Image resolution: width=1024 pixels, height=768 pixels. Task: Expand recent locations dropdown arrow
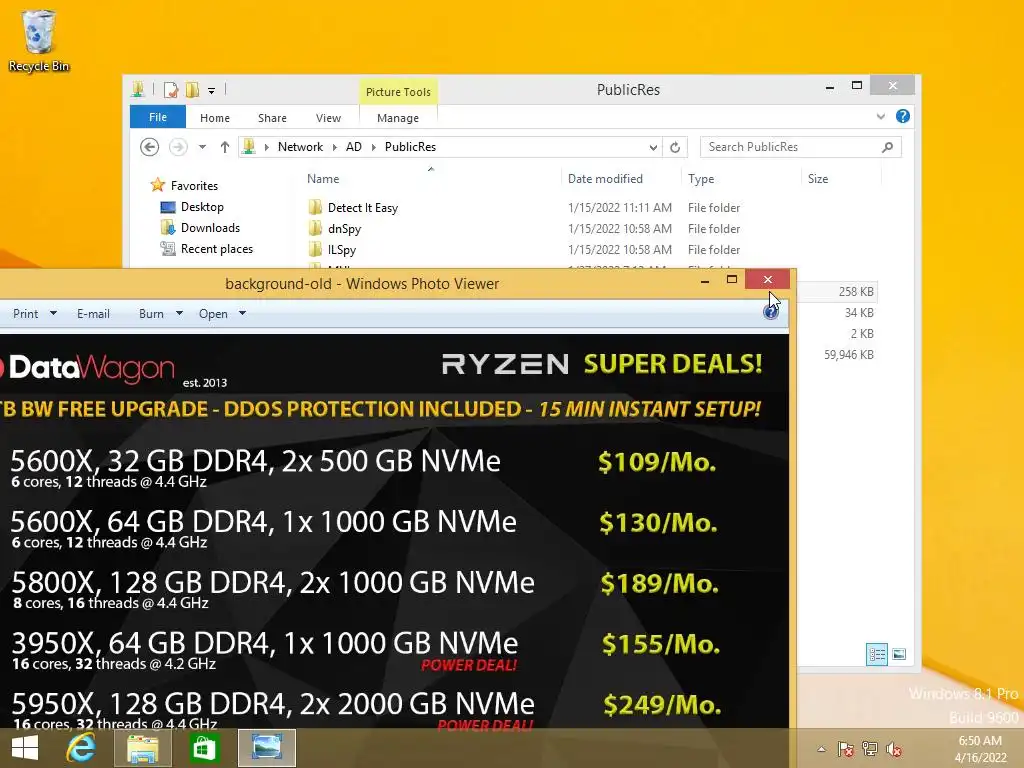point(202,147)
